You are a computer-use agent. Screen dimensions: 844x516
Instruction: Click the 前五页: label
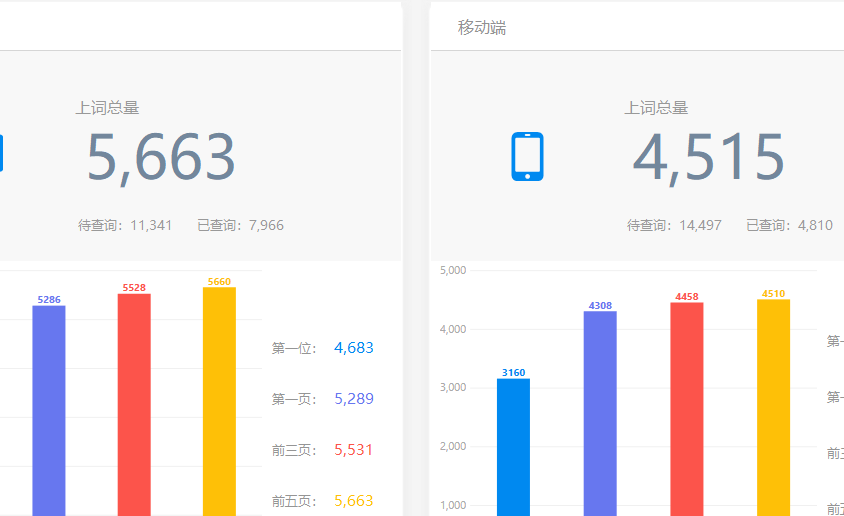click(x=294, y=501)
